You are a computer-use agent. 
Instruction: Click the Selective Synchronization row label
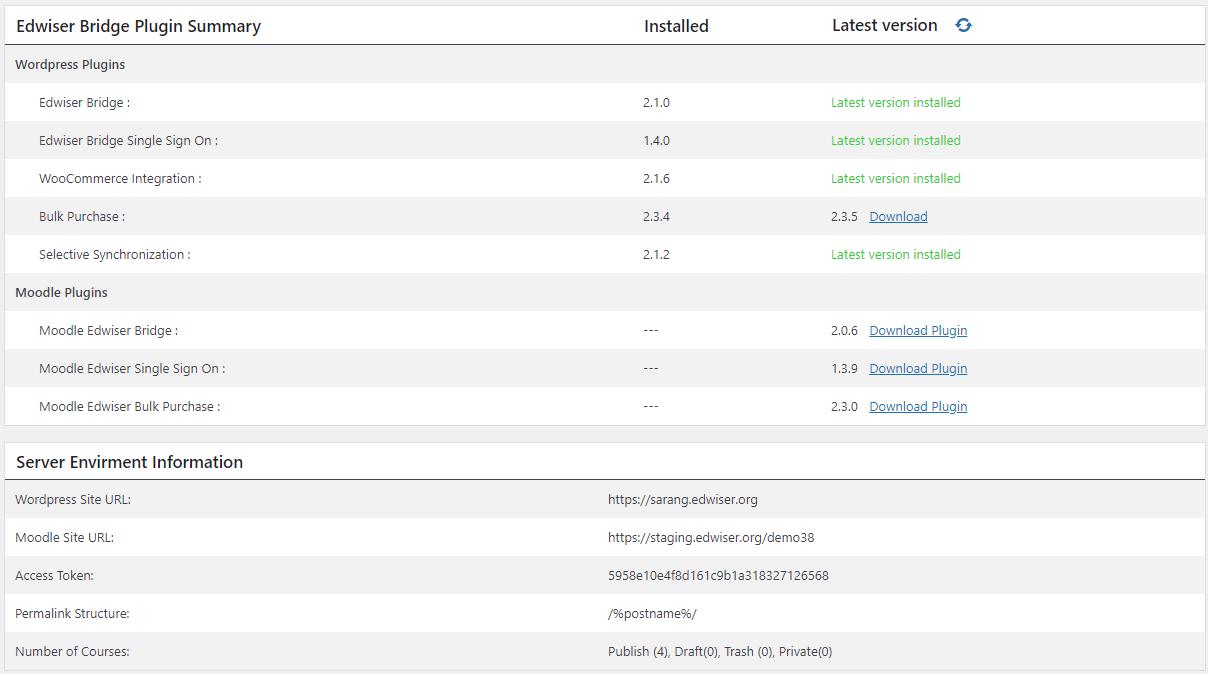pyautogui.click(x=114, y=255)
